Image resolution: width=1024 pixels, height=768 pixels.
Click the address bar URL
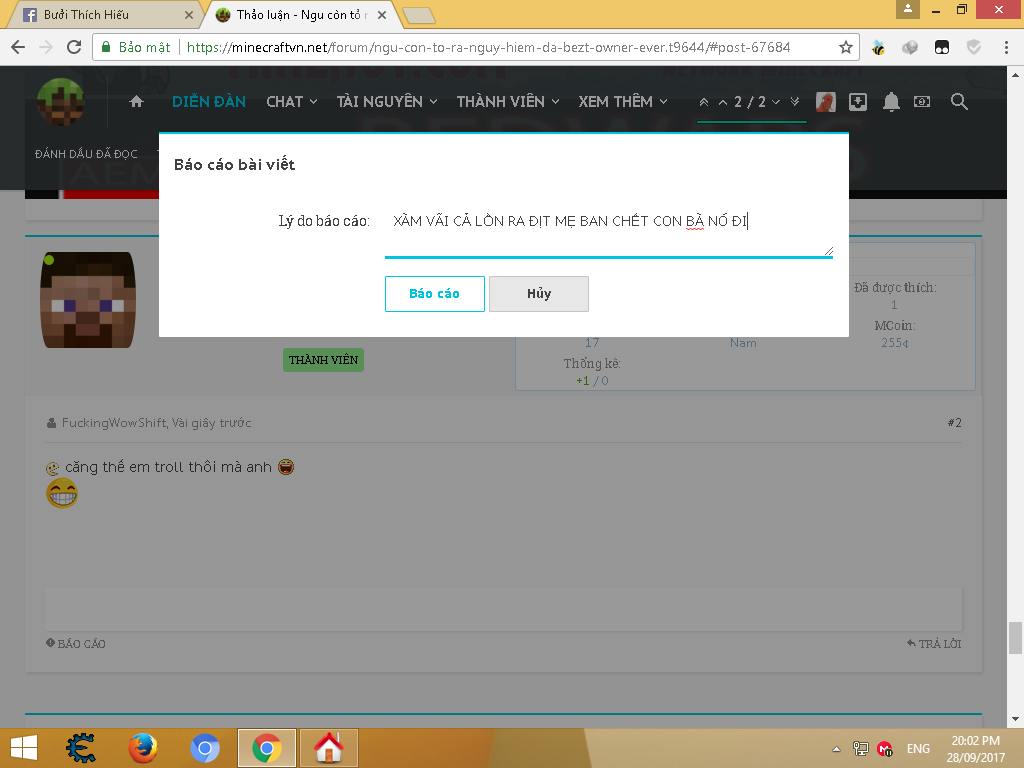tap(488, 47)
